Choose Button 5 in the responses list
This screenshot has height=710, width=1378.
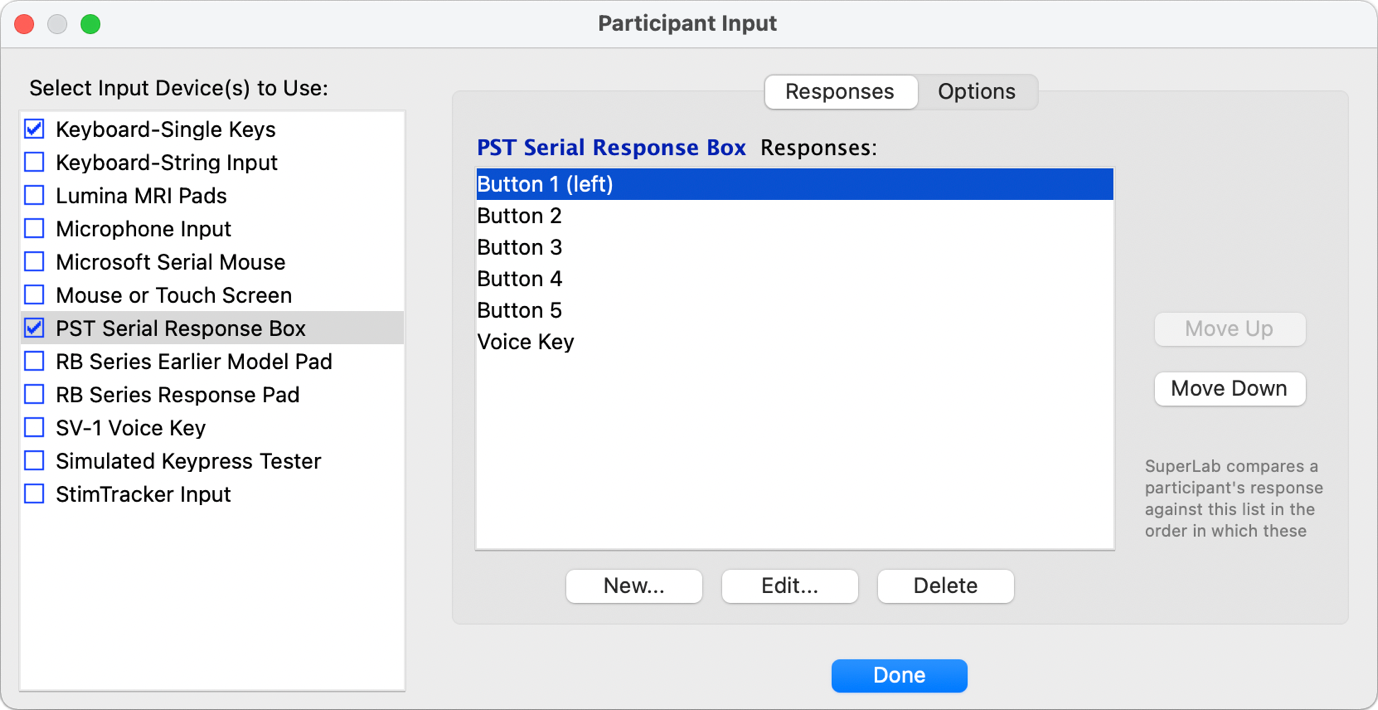520,310
